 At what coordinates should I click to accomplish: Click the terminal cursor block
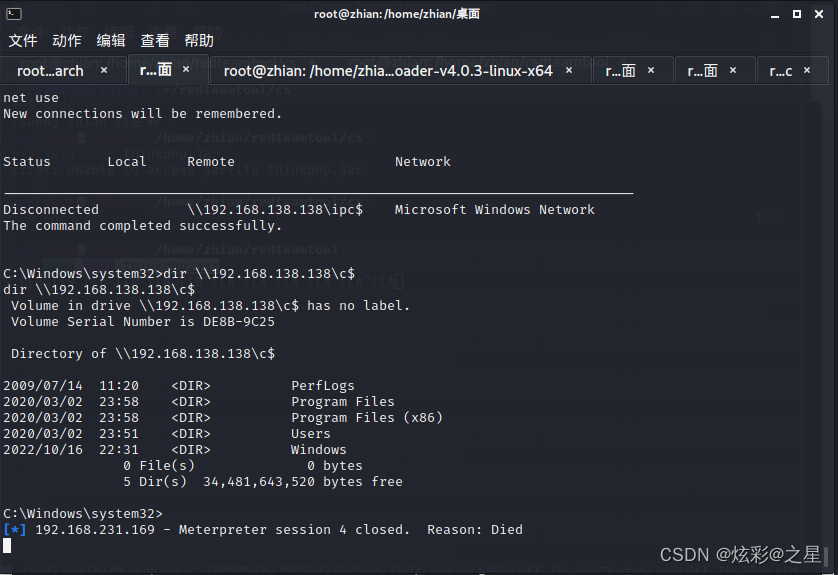click(7, 546)
